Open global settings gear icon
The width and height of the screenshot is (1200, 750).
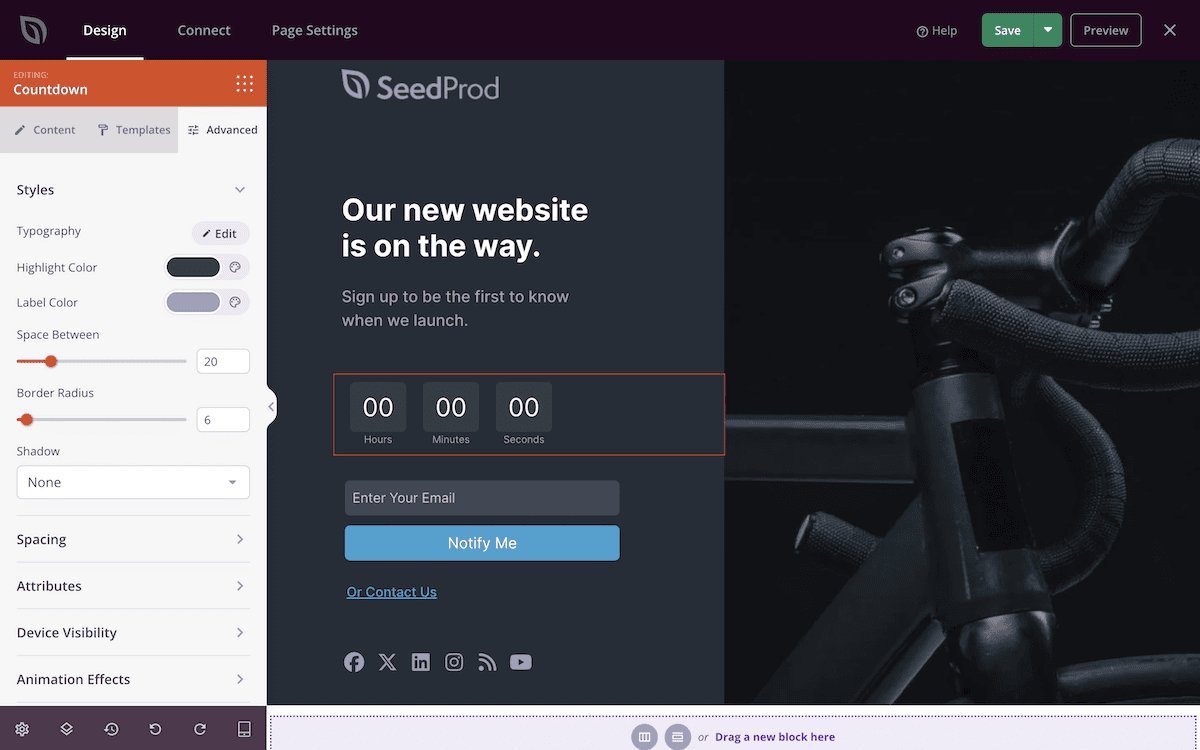22,729
